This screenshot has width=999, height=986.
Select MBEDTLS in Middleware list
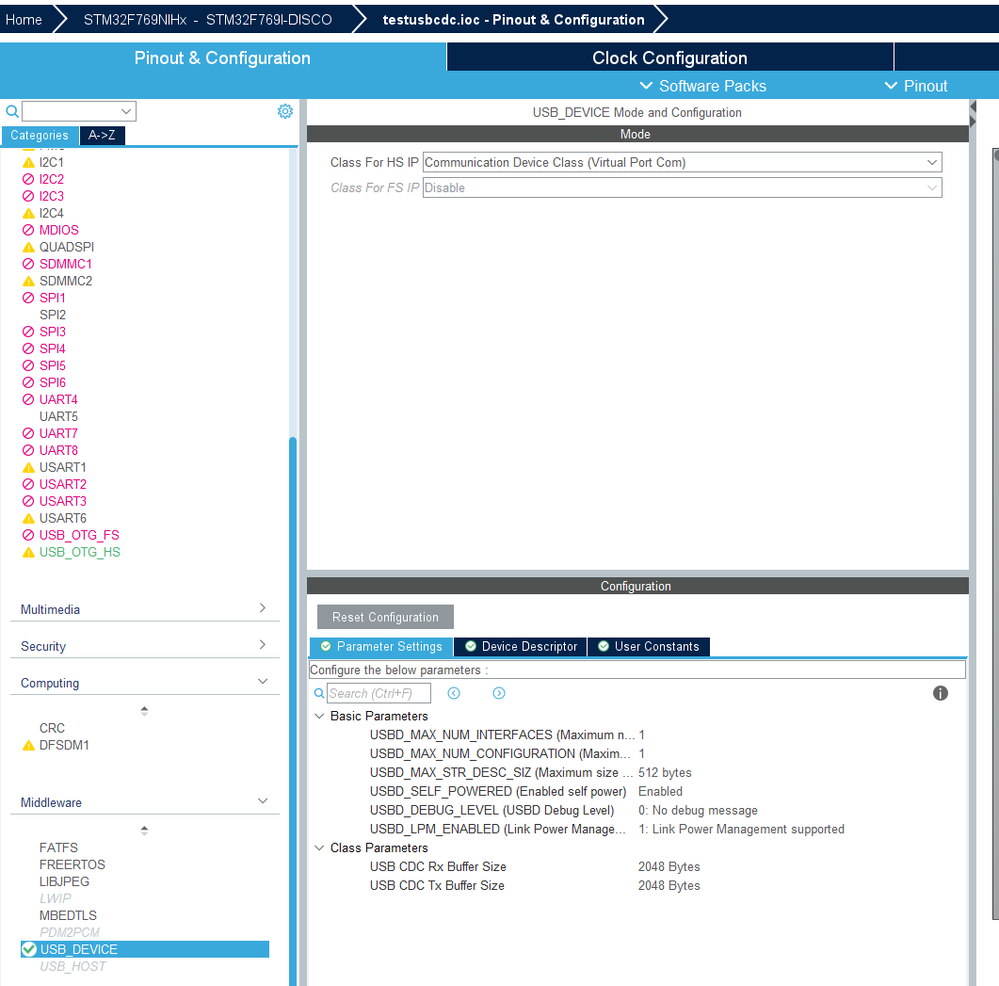[x=68, y=915]
